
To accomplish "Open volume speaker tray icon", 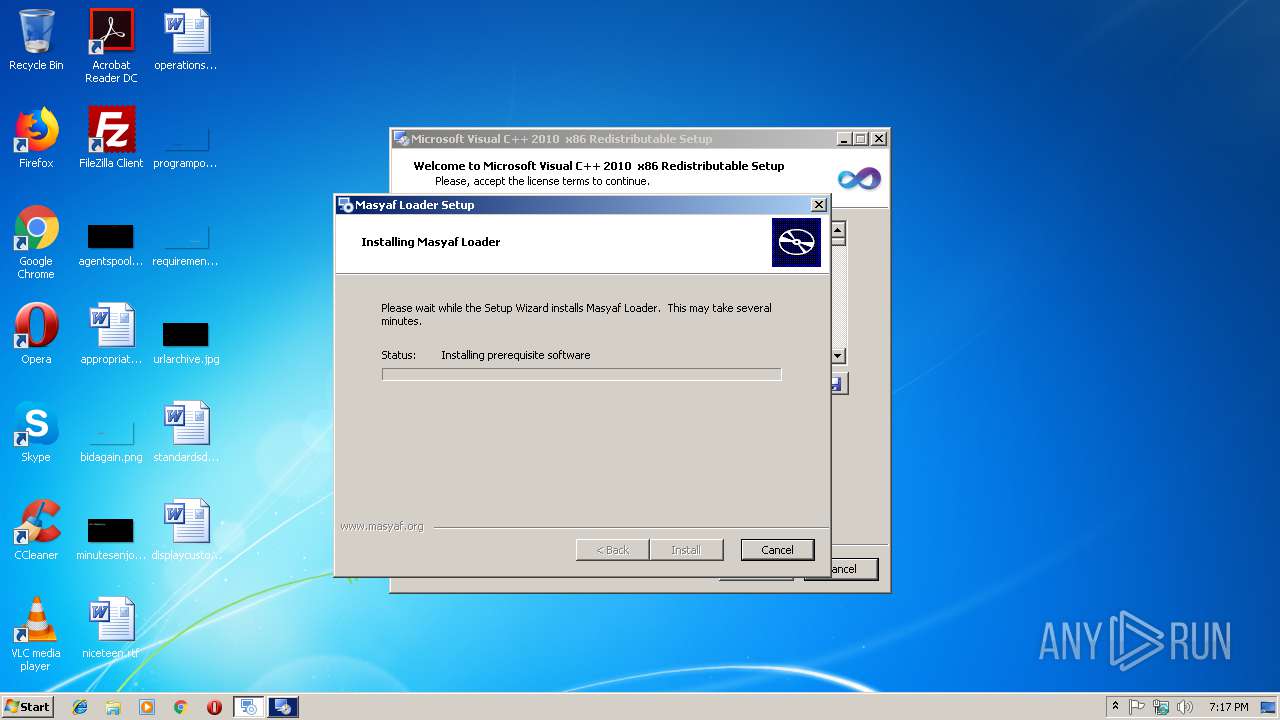I will click(x=1185, y=707).
